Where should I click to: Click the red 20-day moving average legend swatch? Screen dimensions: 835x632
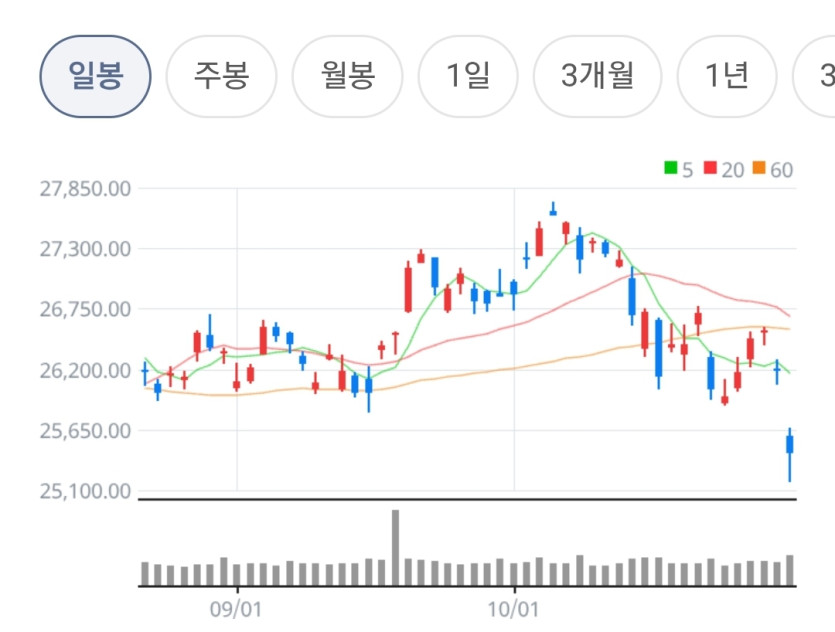pos(710,168)
